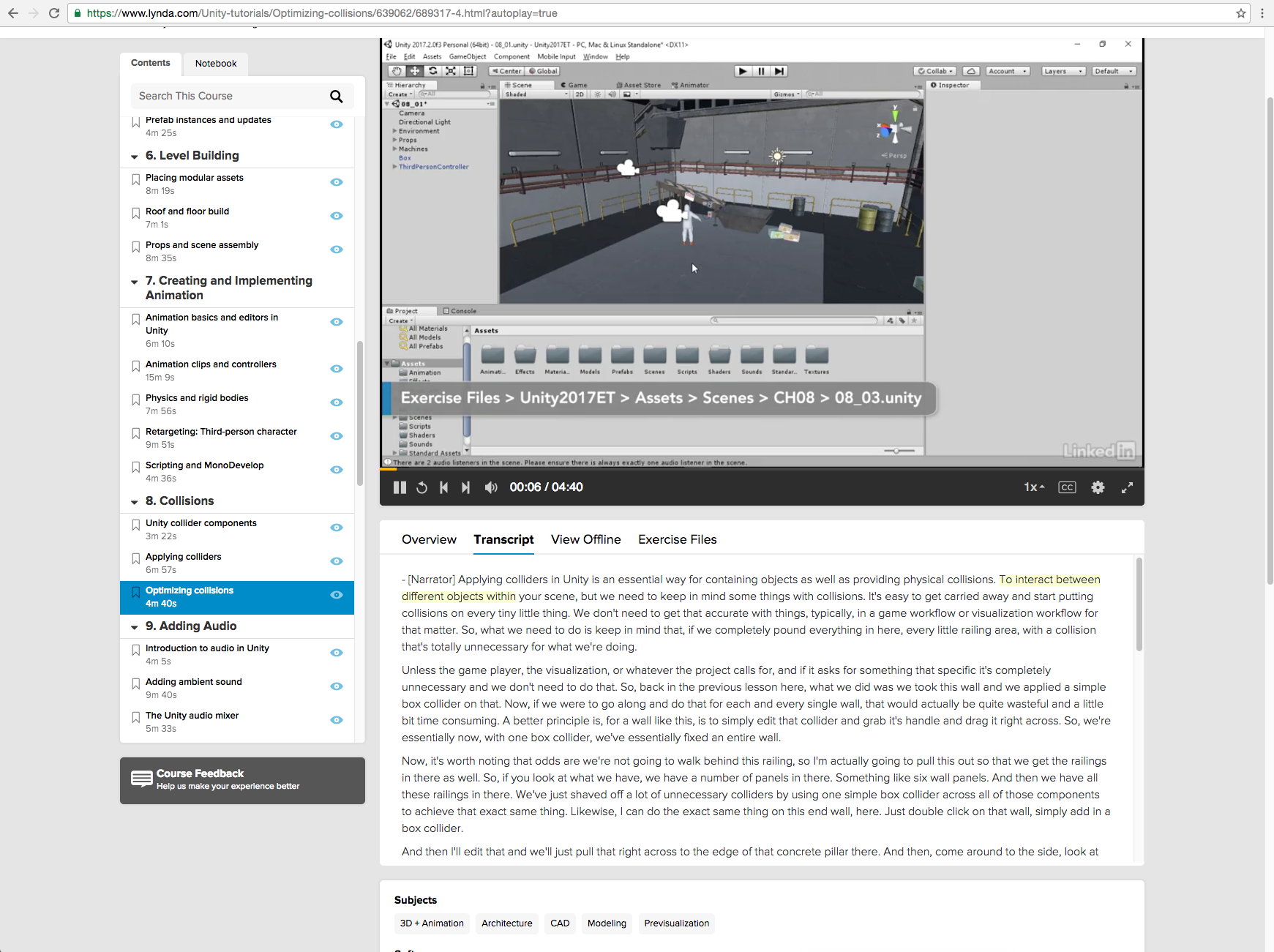1274x952 pixels.
Task: Bookmark this page with star icon
Action: pyautogui.click(x=1241, y=13)
